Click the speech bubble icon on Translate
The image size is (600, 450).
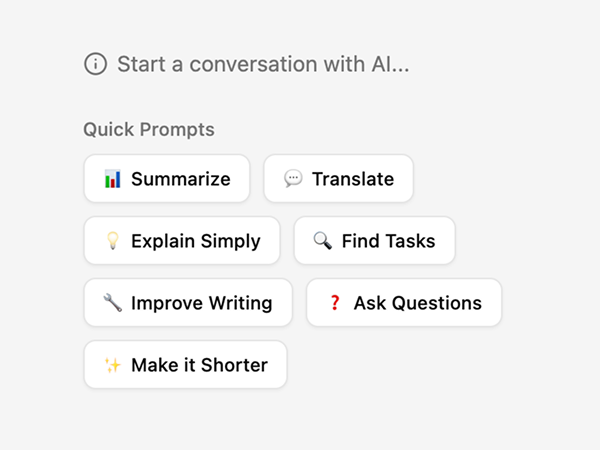[293, 179]
